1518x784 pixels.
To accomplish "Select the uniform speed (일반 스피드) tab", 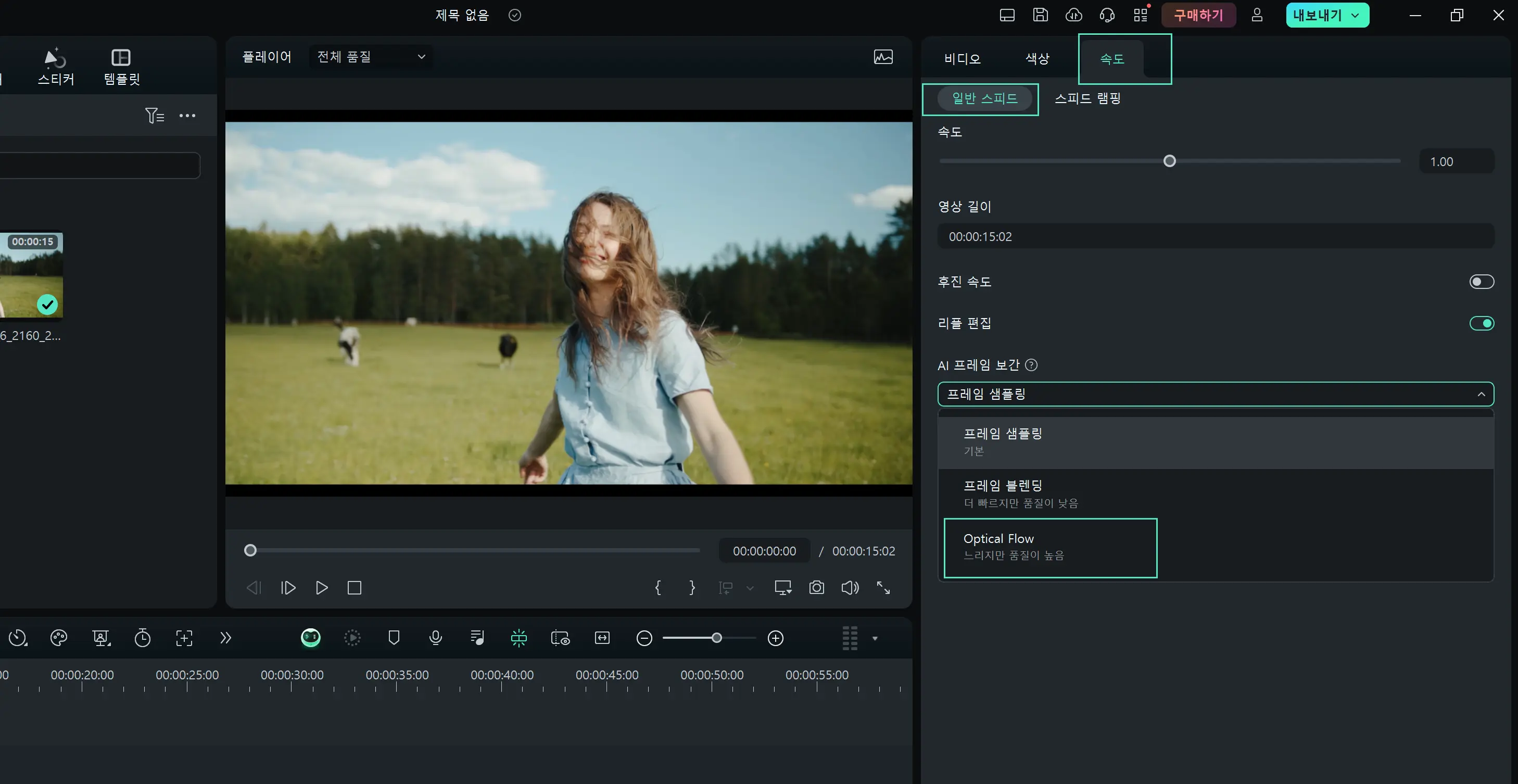I will [985, 98].
